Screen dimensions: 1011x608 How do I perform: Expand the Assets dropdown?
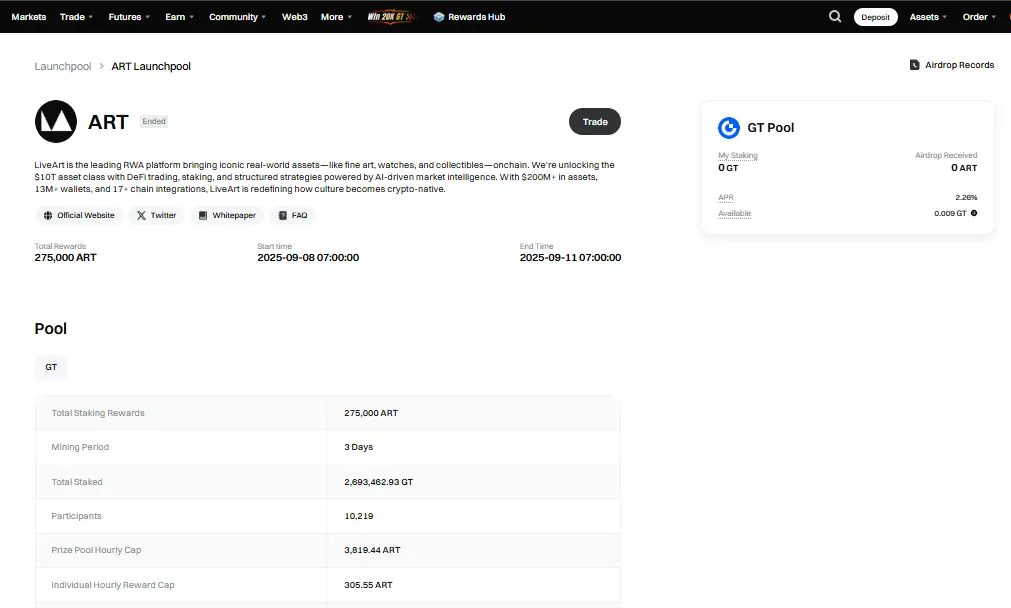tap(928, 17)
